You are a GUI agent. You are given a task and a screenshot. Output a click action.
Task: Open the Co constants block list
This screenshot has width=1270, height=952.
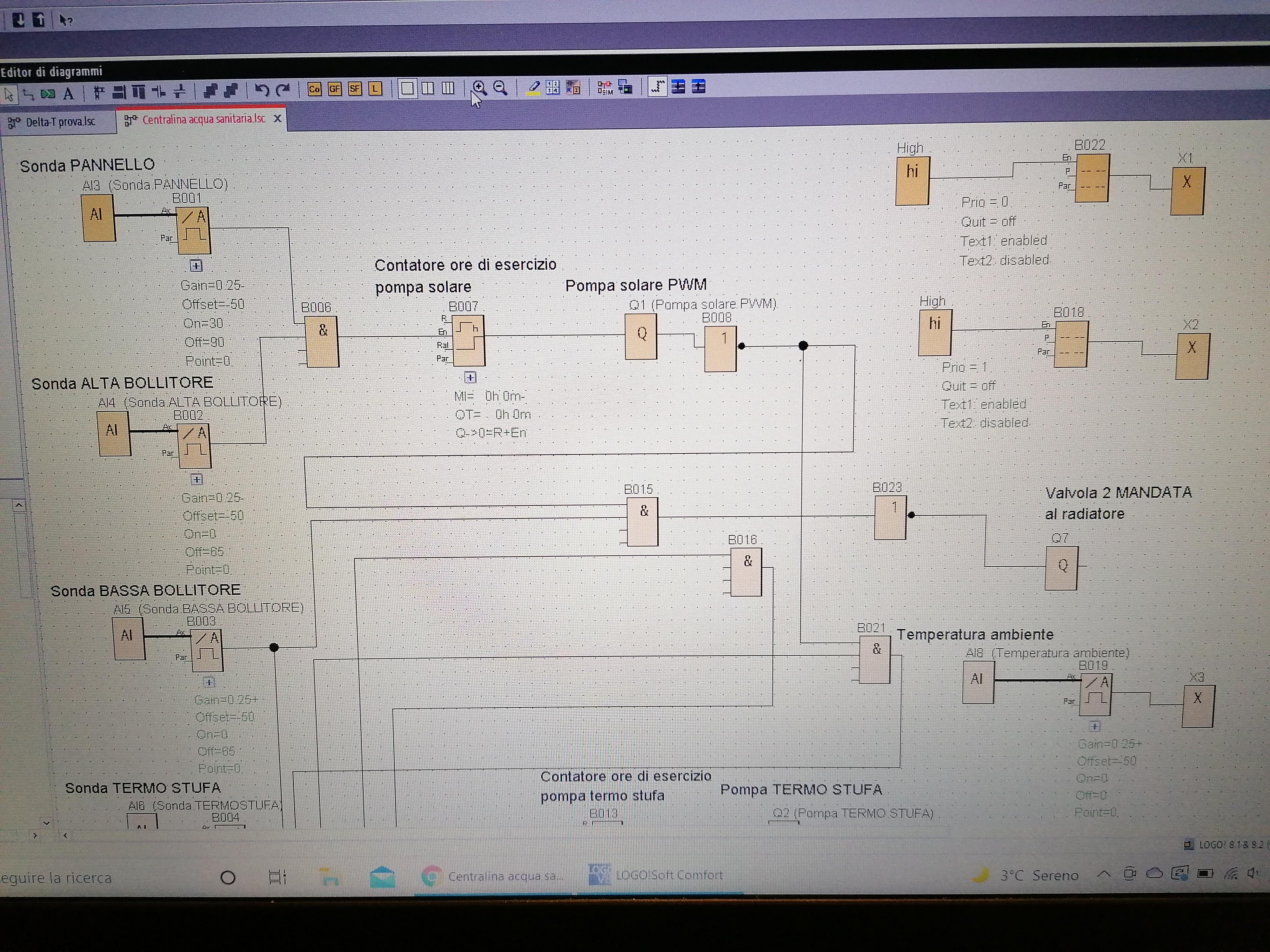(x=314, y=89)
